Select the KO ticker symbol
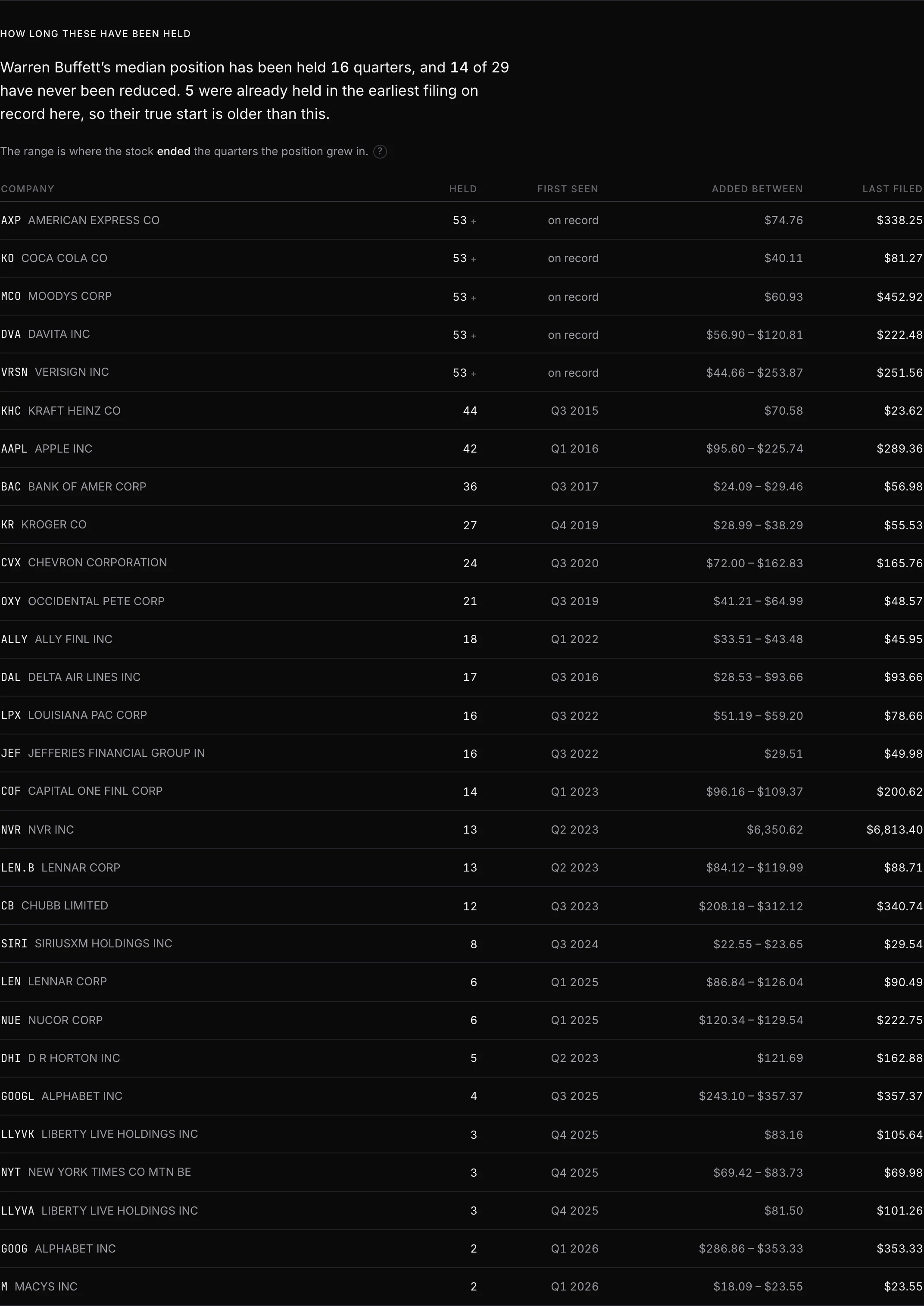The height and width of the screenshot is (1306, 924). (7, 258)
